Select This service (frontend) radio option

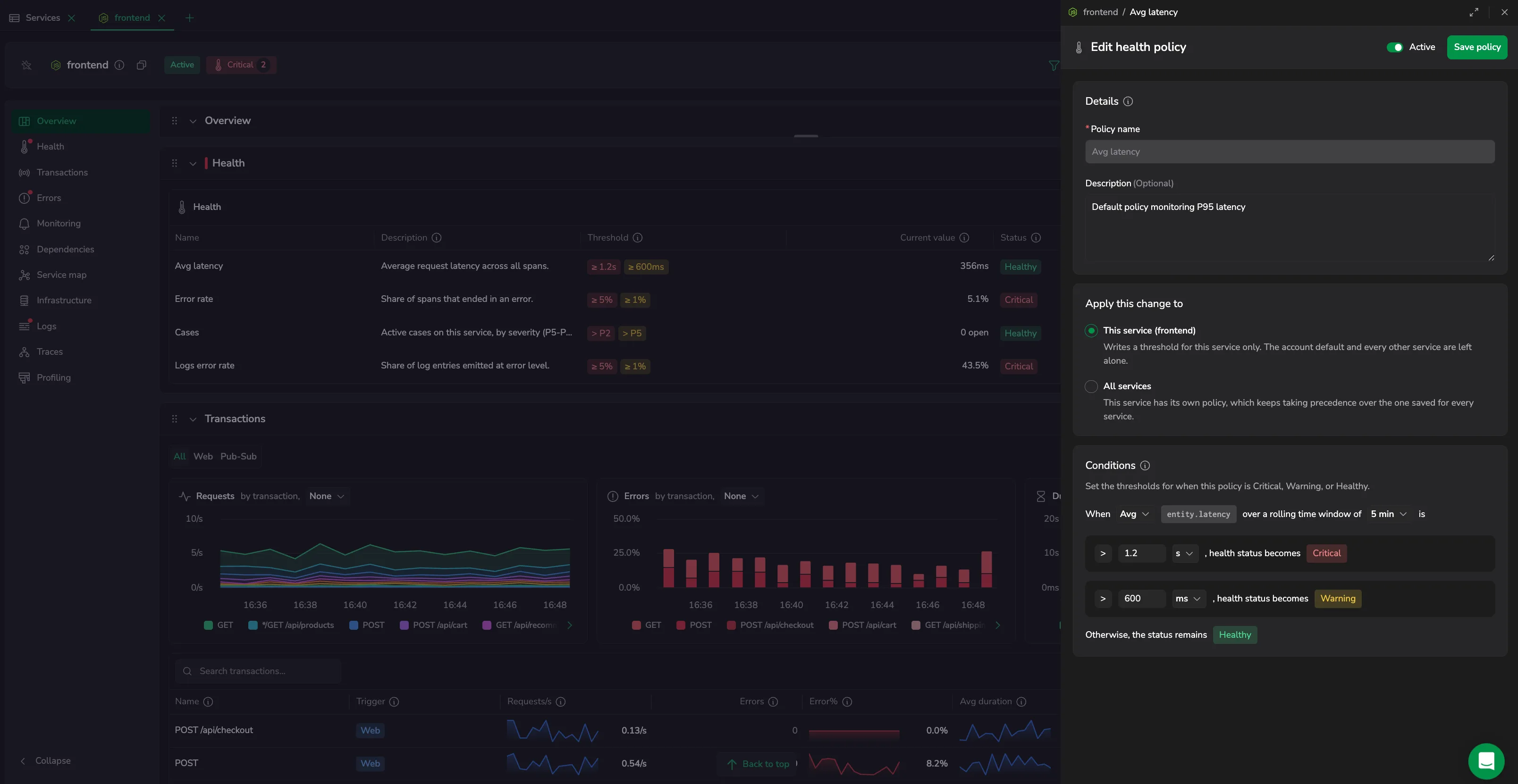pyautogui.click(x=1091, y=331)
